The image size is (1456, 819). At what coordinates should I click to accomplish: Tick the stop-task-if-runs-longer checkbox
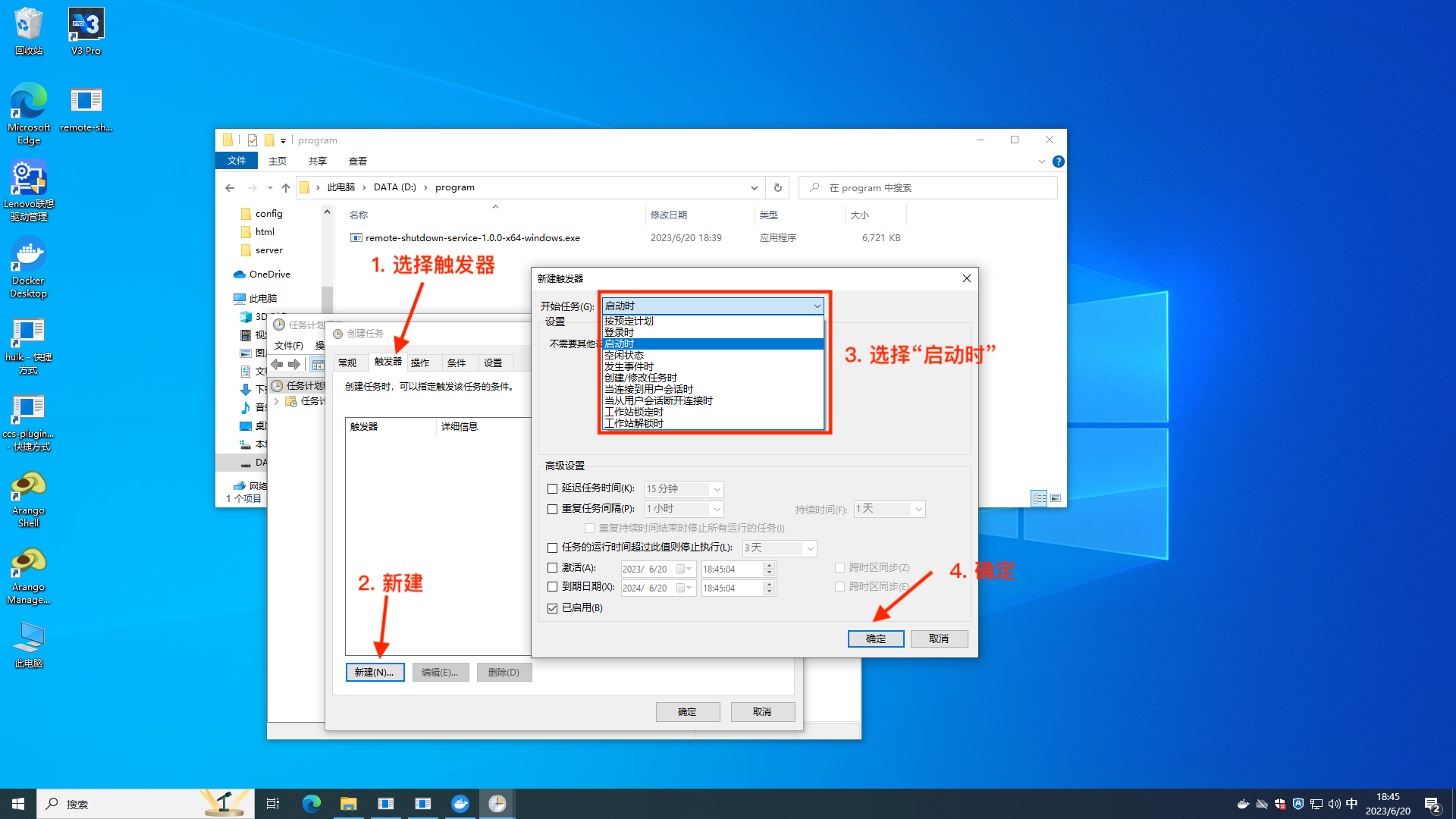pos(552,548)
